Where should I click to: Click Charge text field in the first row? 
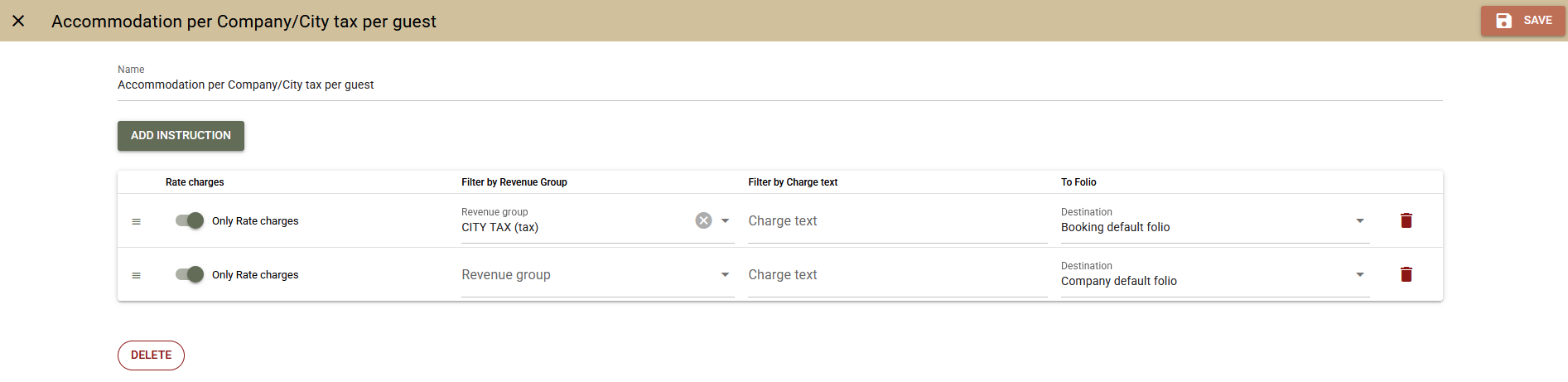tap(896, 221)
